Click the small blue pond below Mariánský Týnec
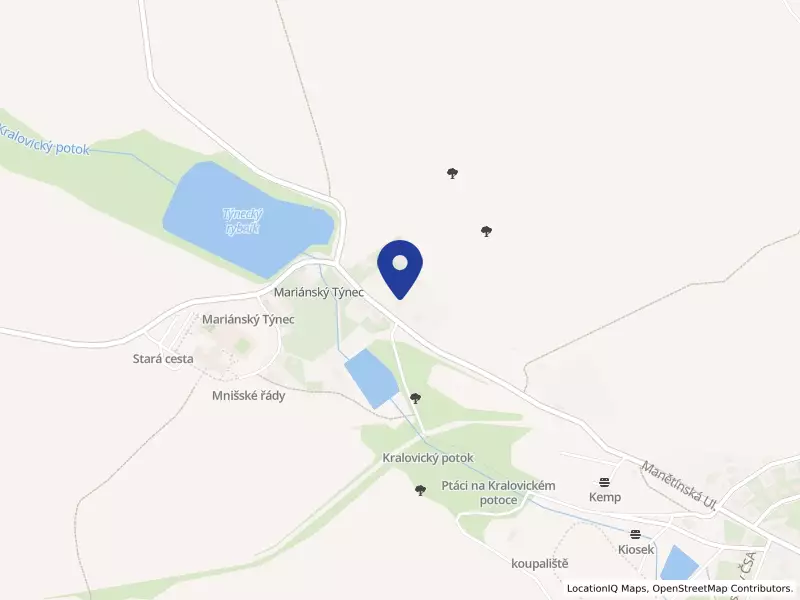The image size is (800, 600). point(371,379)
